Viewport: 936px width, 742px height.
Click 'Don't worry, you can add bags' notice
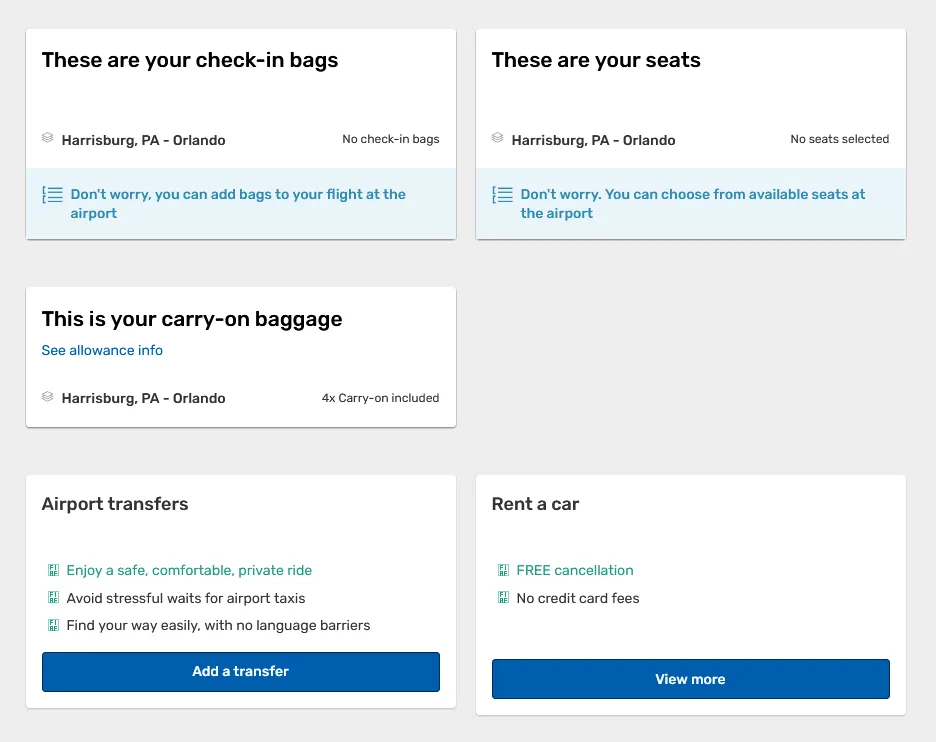click(x=238, y=204)
